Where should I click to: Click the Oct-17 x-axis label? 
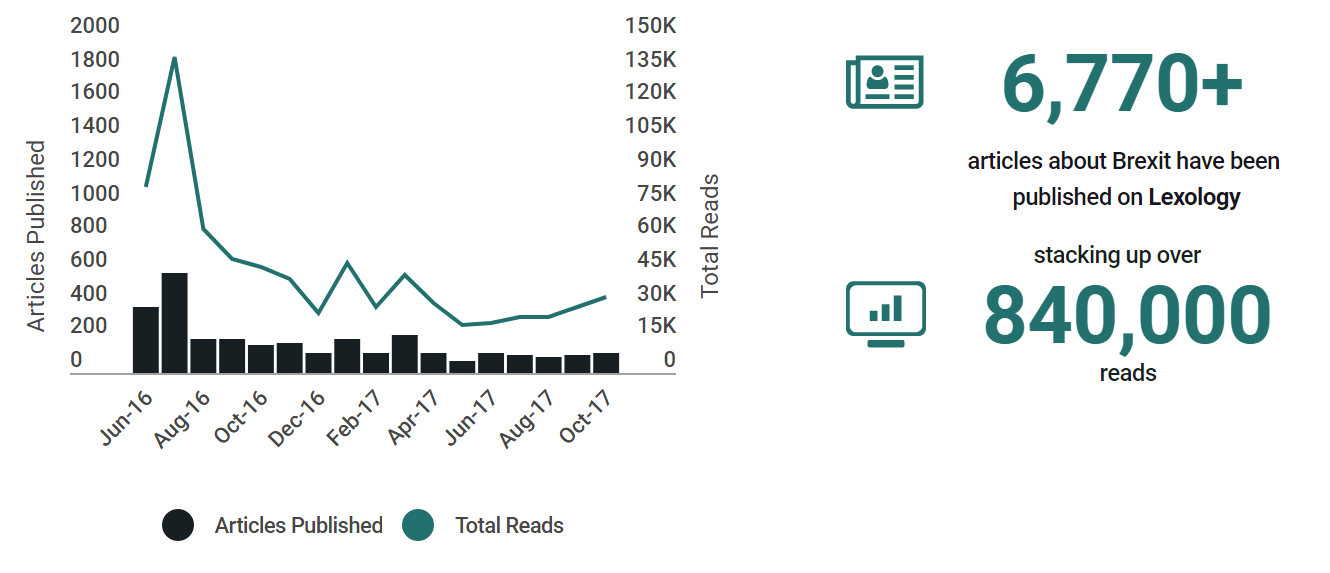pos(585,417)
